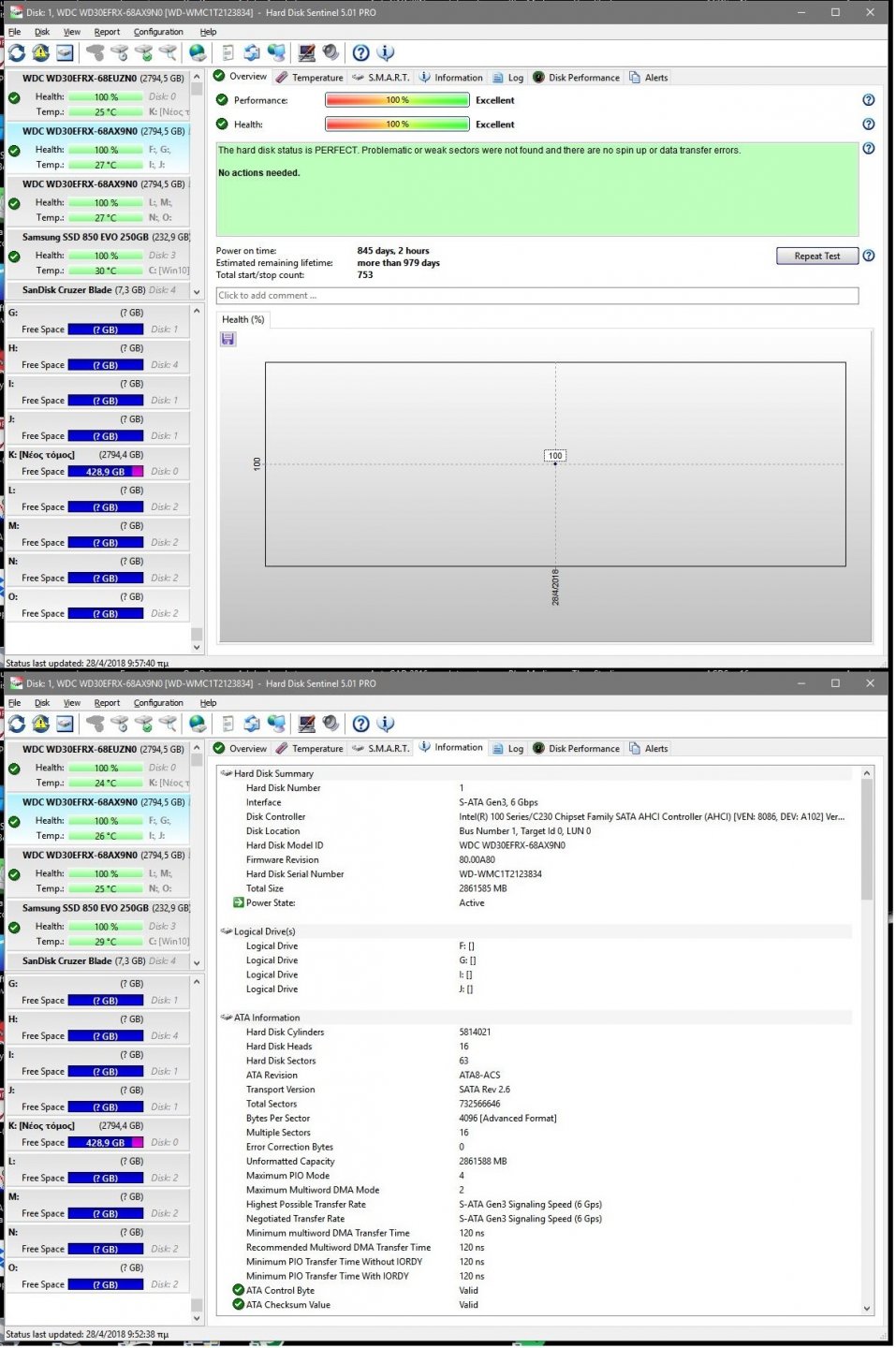
Task: Click the blue question mark Help icon in the lower window toolbar
Action: click(x=360, y=724)
